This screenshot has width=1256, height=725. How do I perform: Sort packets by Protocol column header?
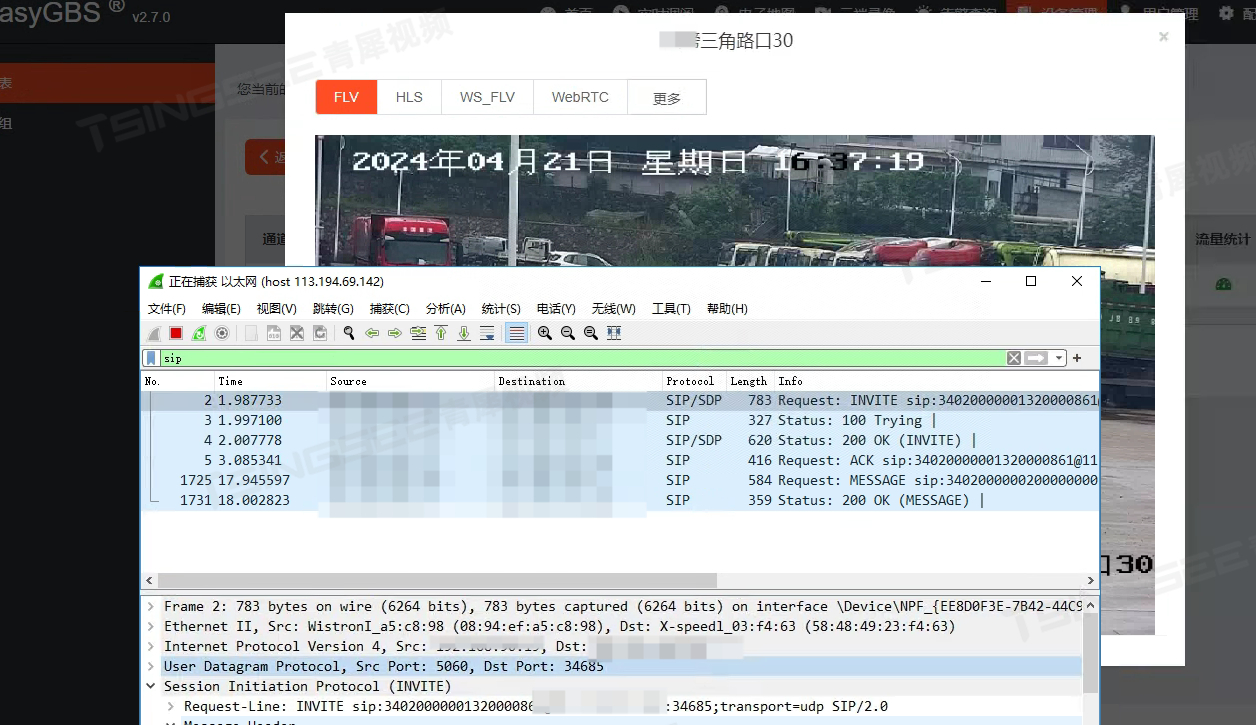(694, 381)
